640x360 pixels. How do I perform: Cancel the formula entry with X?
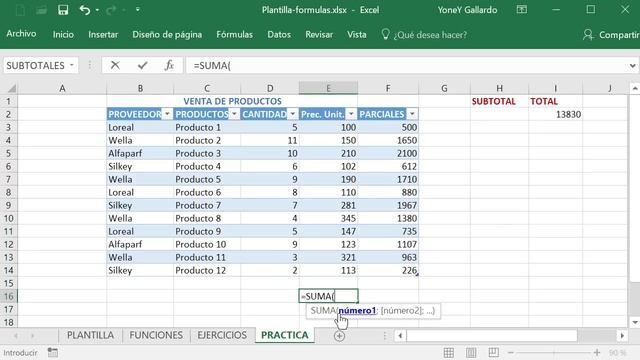coord(115,65)
